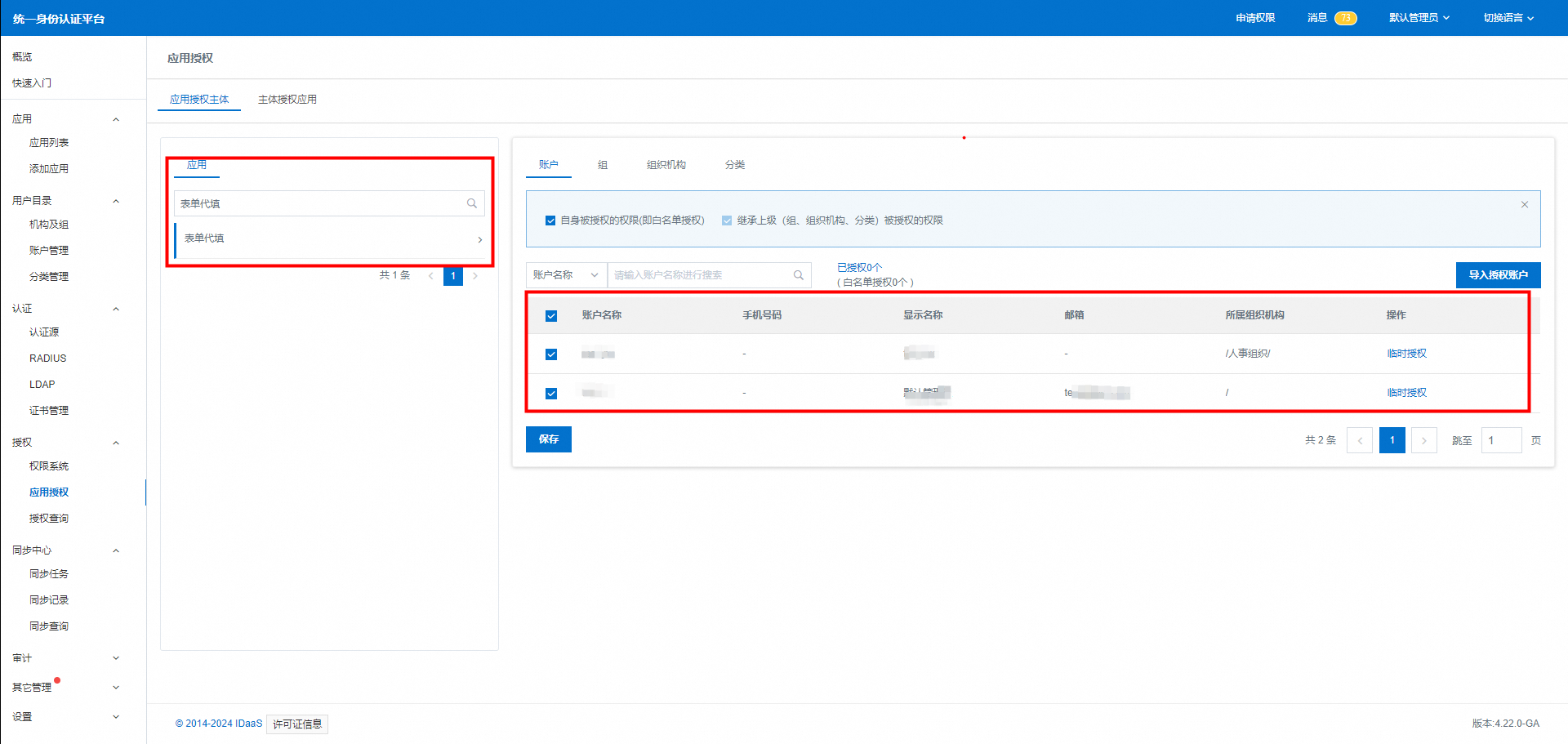Click the next page arrow under application list

(475, 276)
